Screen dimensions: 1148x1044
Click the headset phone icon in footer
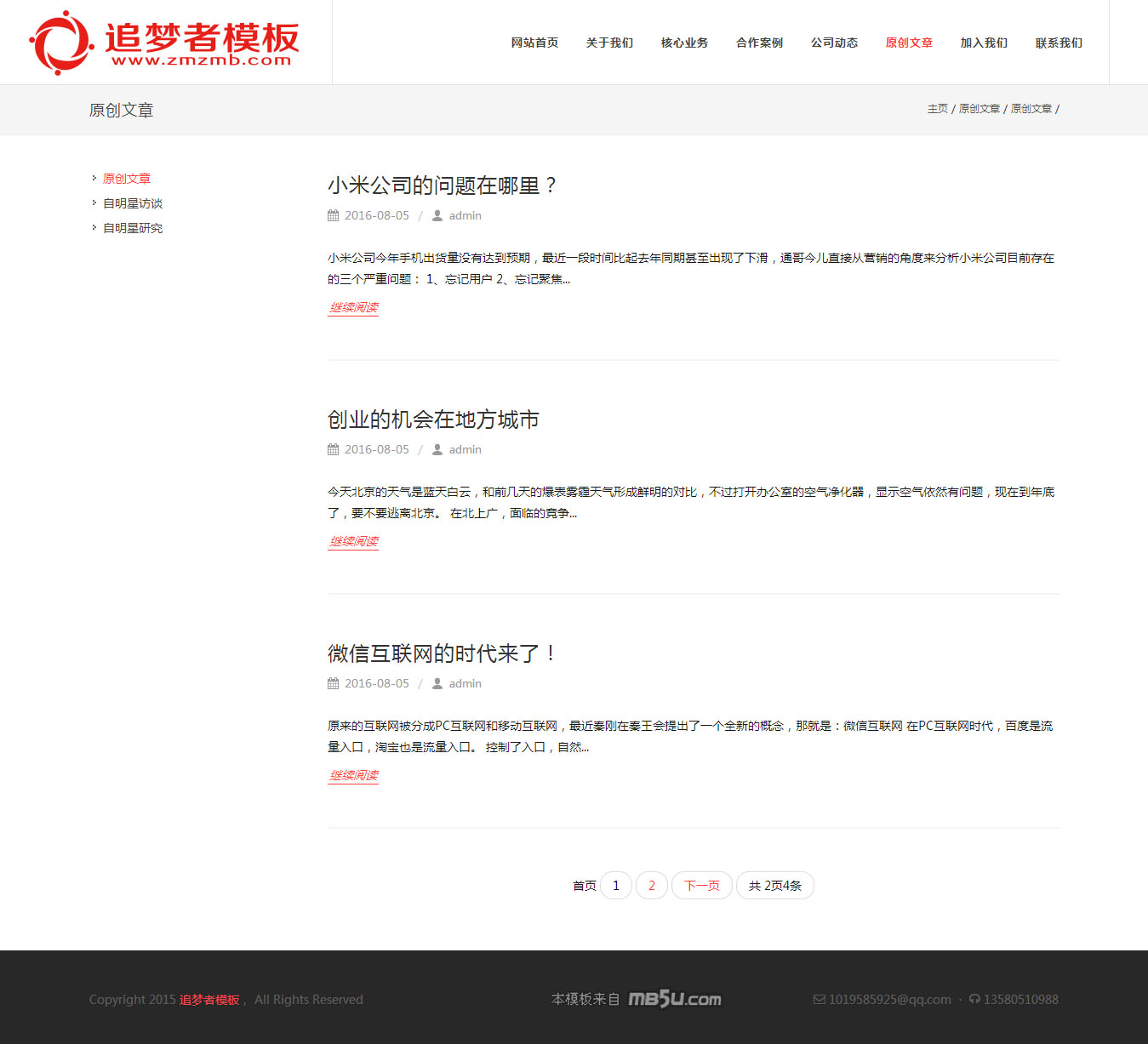click(x=974, y=1000)
